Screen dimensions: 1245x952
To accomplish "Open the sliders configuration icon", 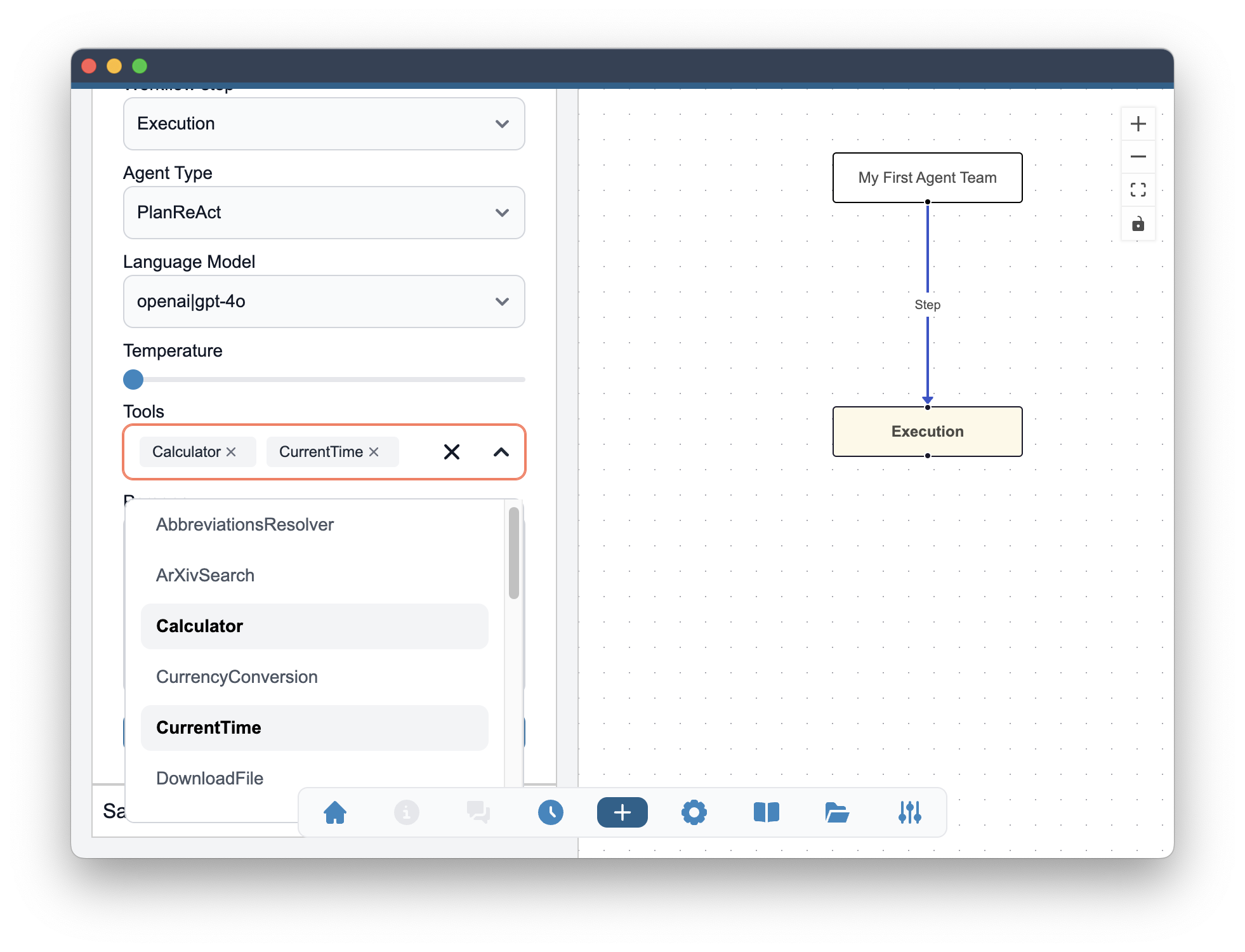I will (x=909, y=812).
